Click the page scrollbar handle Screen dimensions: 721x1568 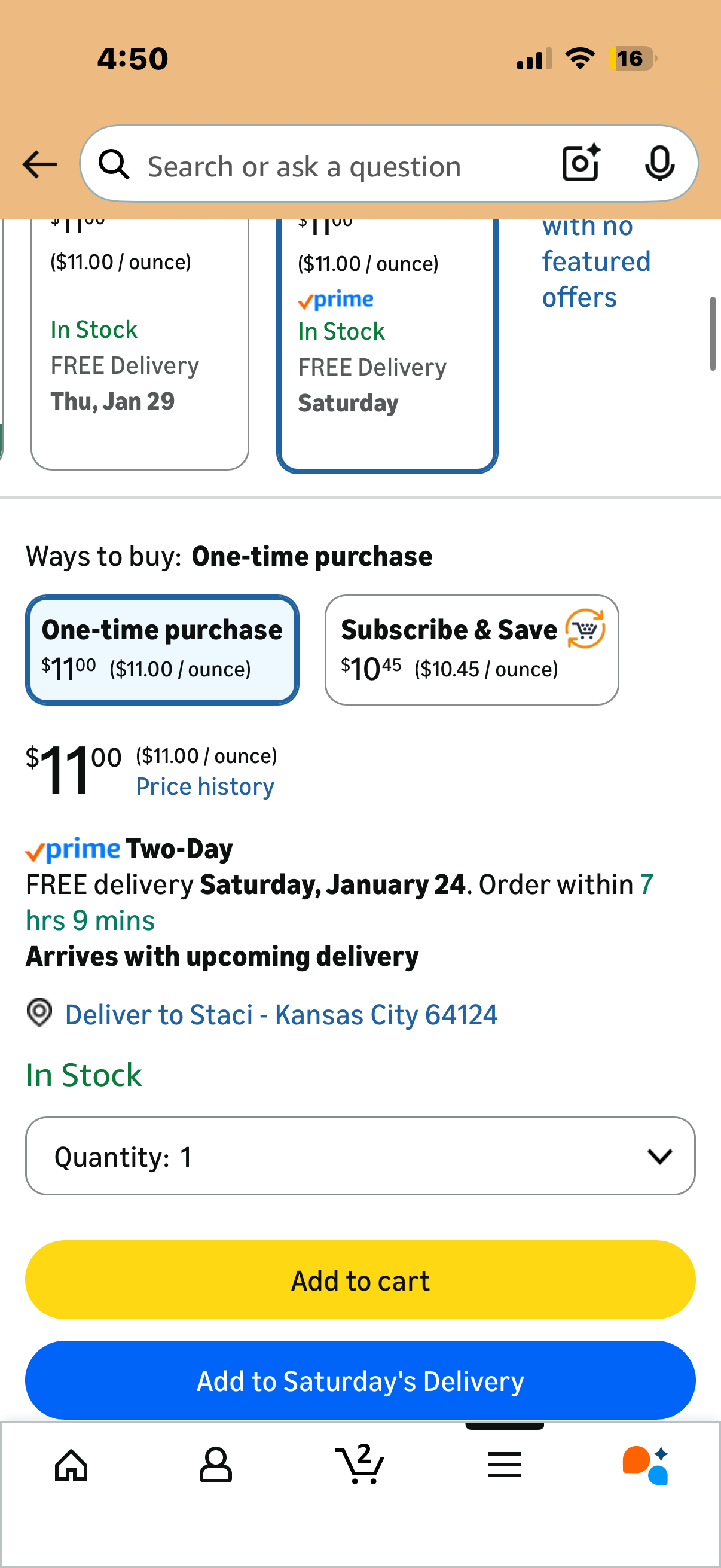(712, 334)
